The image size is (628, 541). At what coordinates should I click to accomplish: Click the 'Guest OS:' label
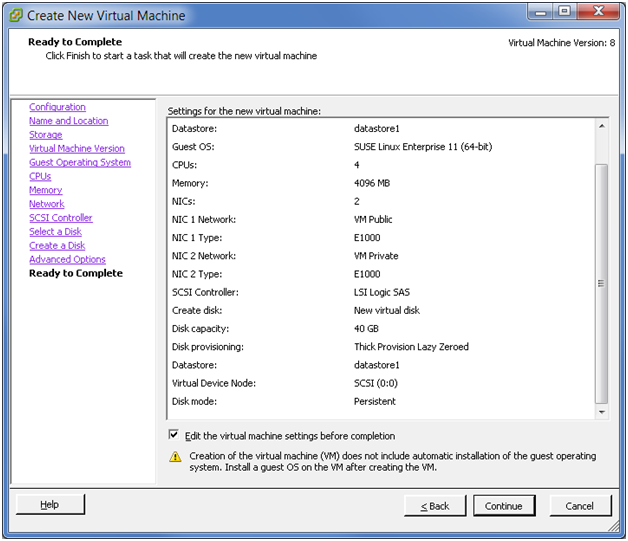coord(193,147)
